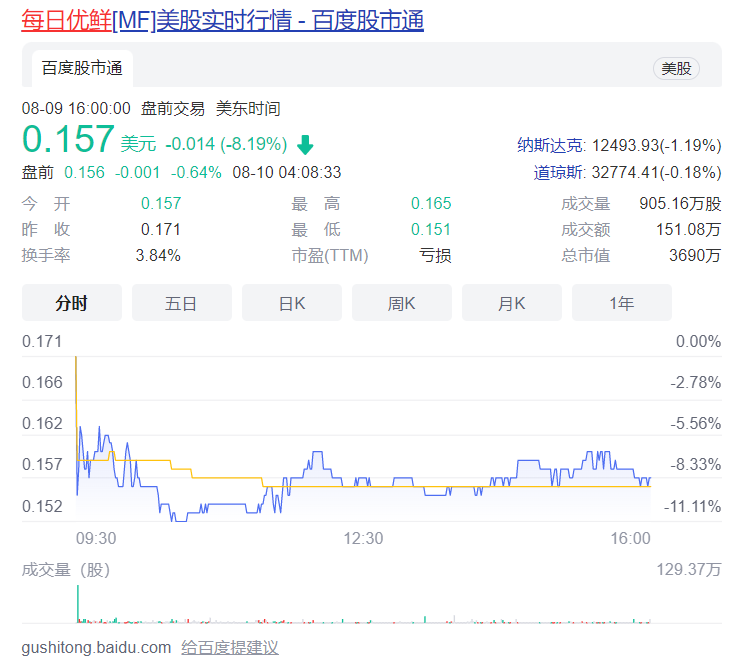Screen dimensions: 754x670
Task: Click the 换手率 value 3.84%
Action: point(158,255)
